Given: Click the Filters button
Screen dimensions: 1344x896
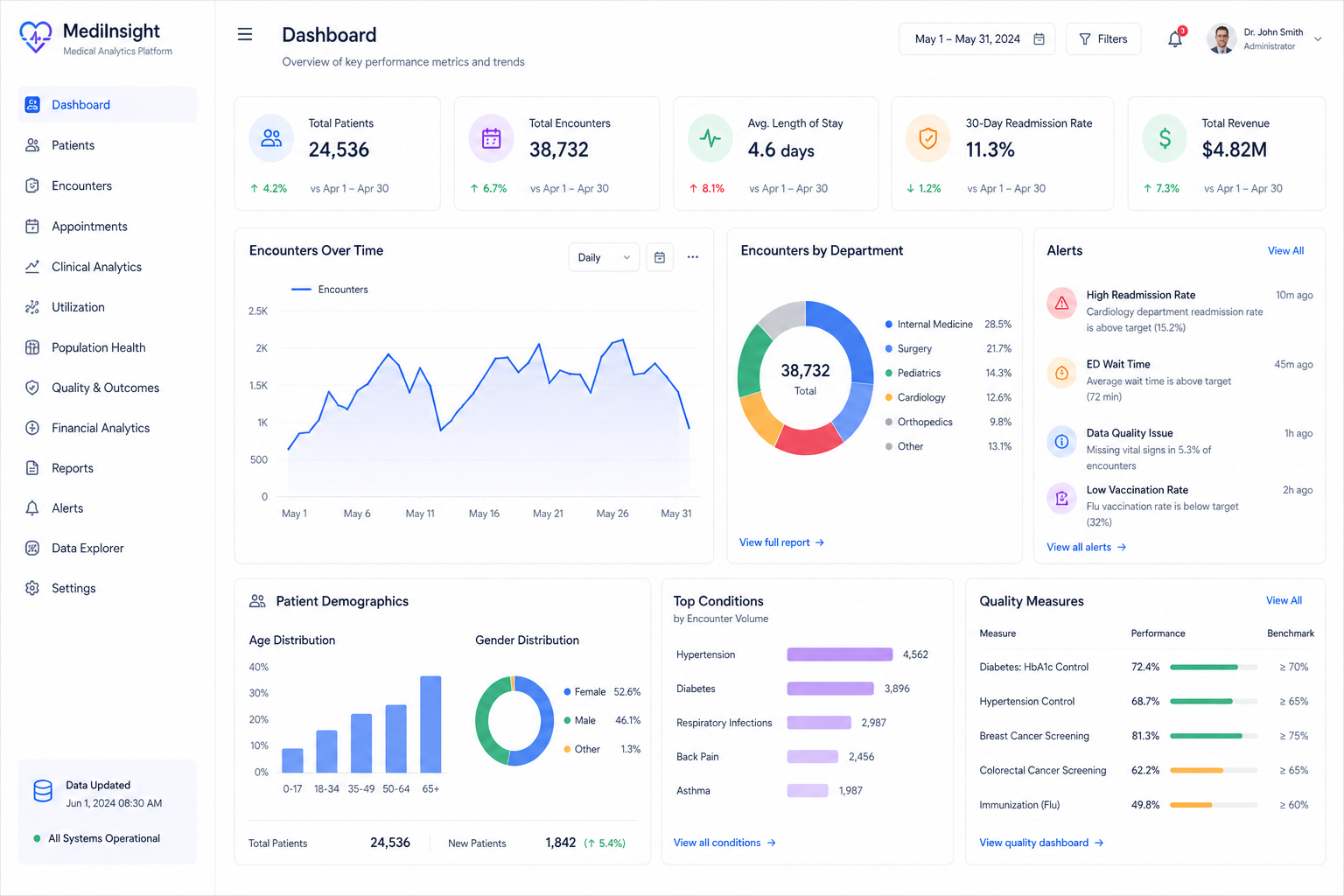Looking at the screenshot, I should pos(1103,38).
